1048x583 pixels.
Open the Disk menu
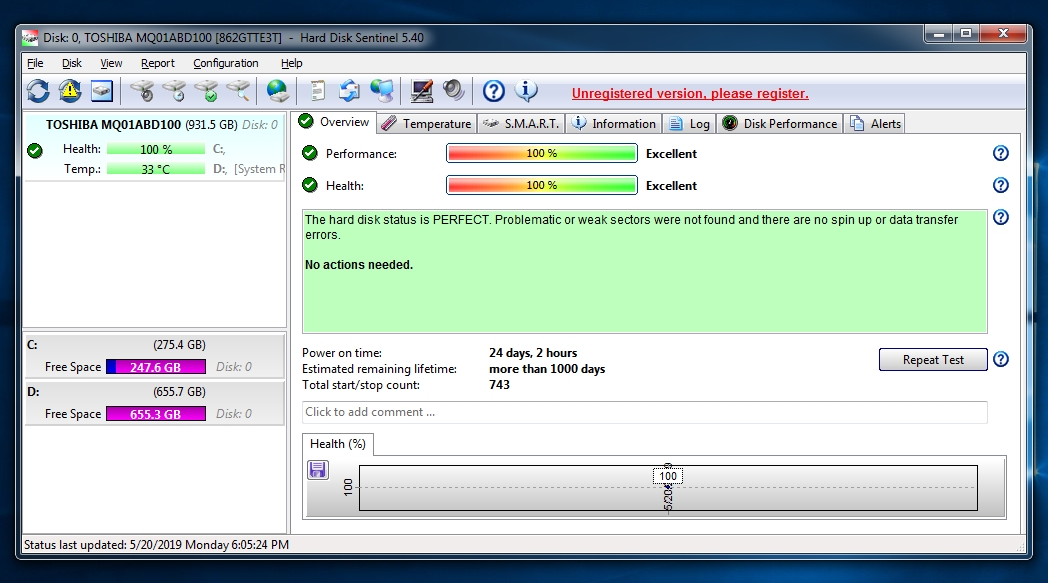point(72,63)
